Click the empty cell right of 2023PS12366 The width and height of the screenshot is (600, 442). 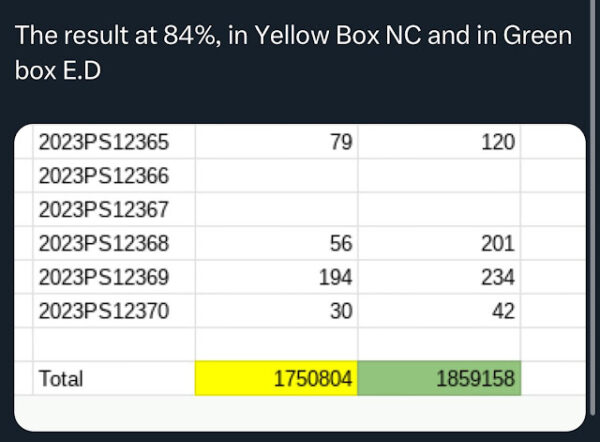[277, 177]
